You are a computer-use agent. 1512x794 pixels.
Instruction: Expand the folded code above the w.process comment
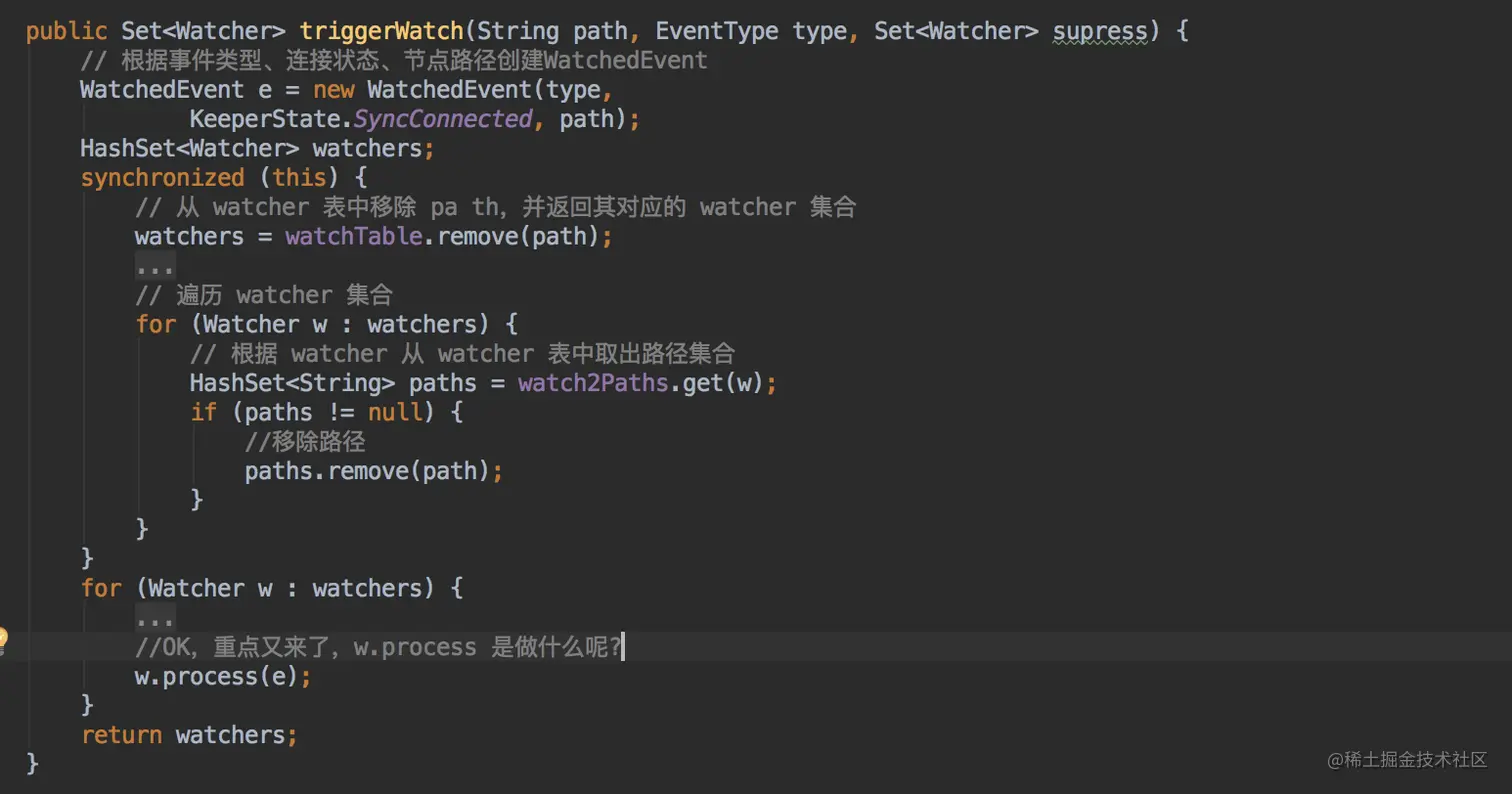(x=155, y=618)
